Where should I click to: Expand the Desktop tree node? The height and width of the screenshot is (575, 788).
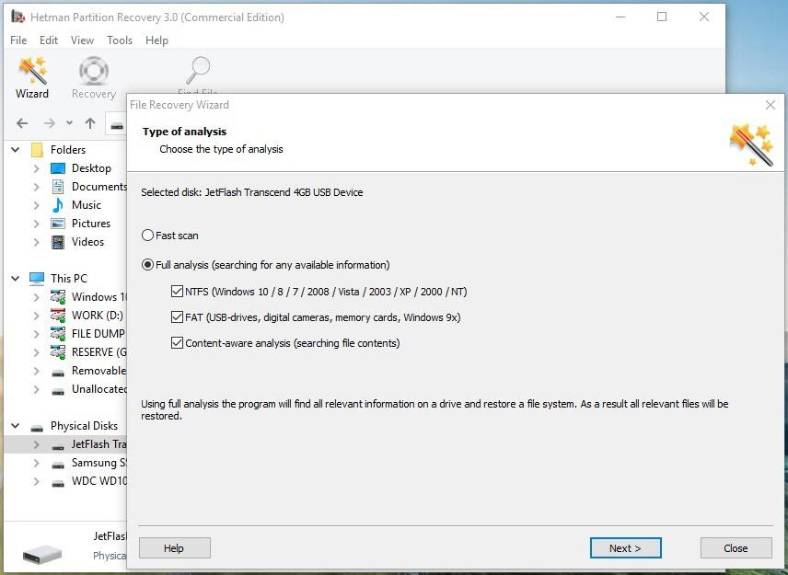[x=36, y=168]
